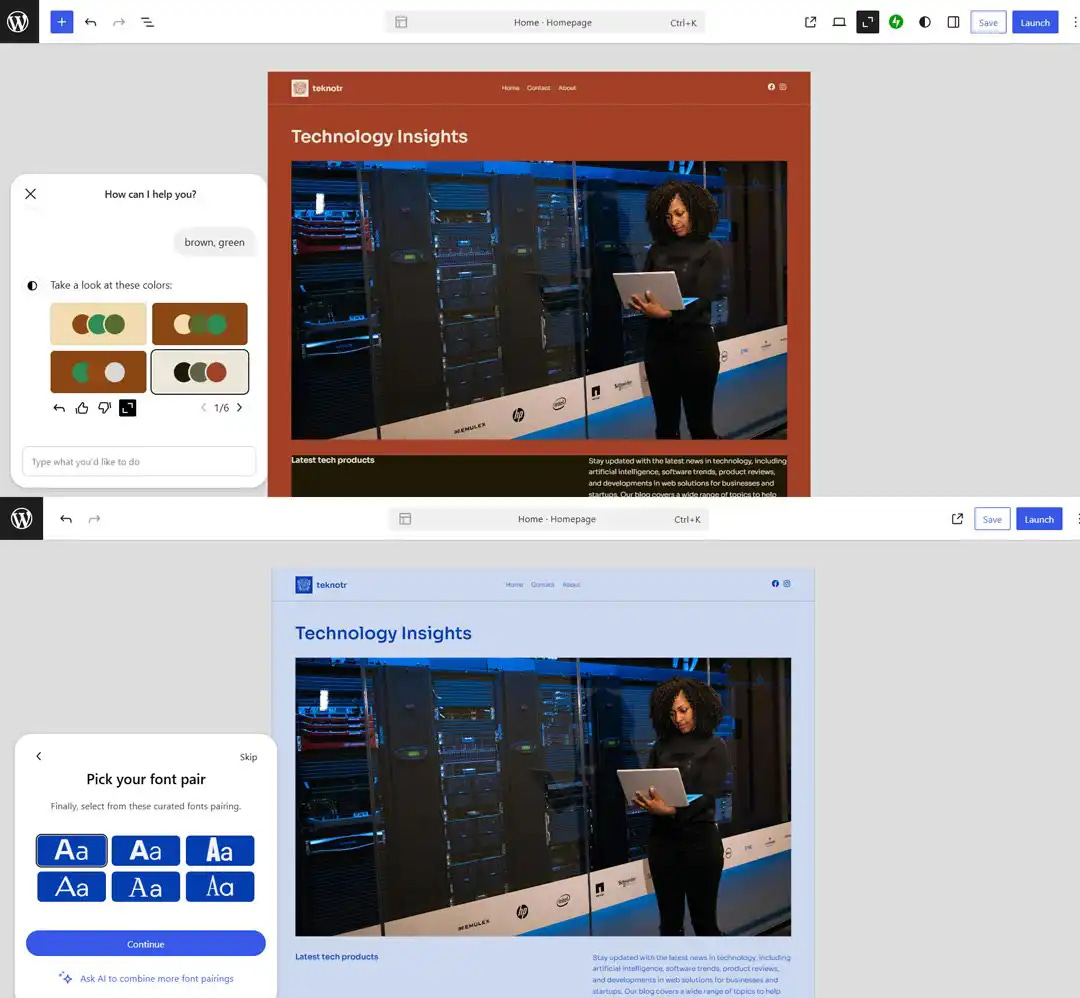Redo the change in the lower toolbar
This screenshot has height=998, width=1080.
tap(94, 519)
